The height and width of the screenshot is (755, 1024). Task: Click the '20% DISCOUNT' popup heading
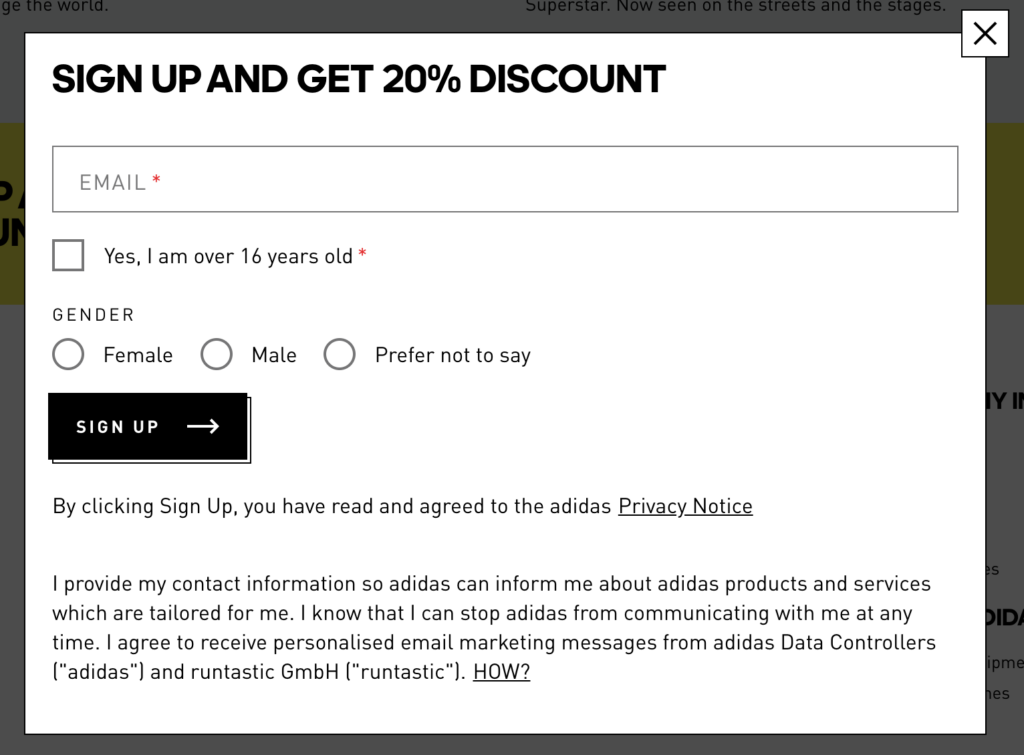click(359, 79)
